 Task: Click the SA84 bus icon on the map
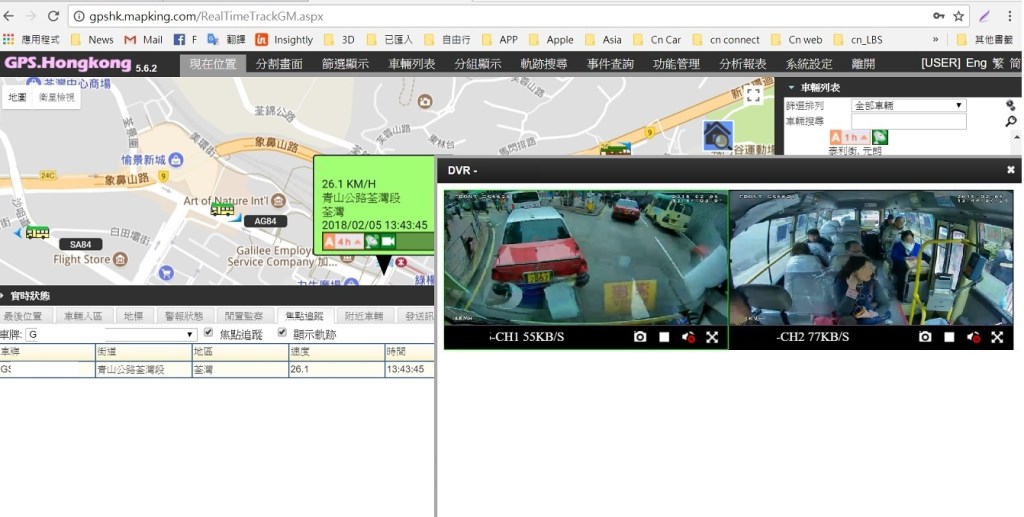tap(37, 232)
